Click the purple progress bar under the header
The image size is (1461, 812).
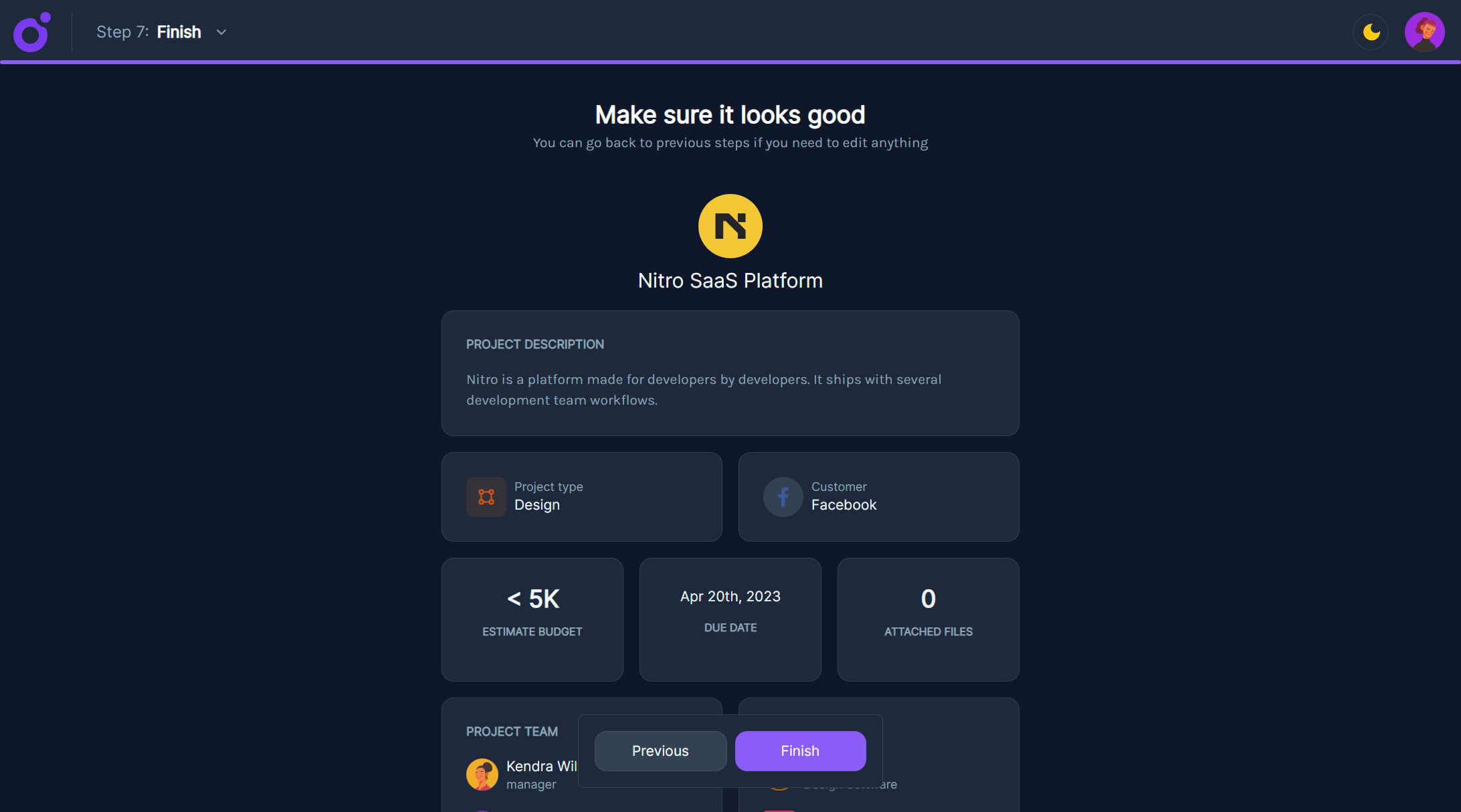(730, 62)
